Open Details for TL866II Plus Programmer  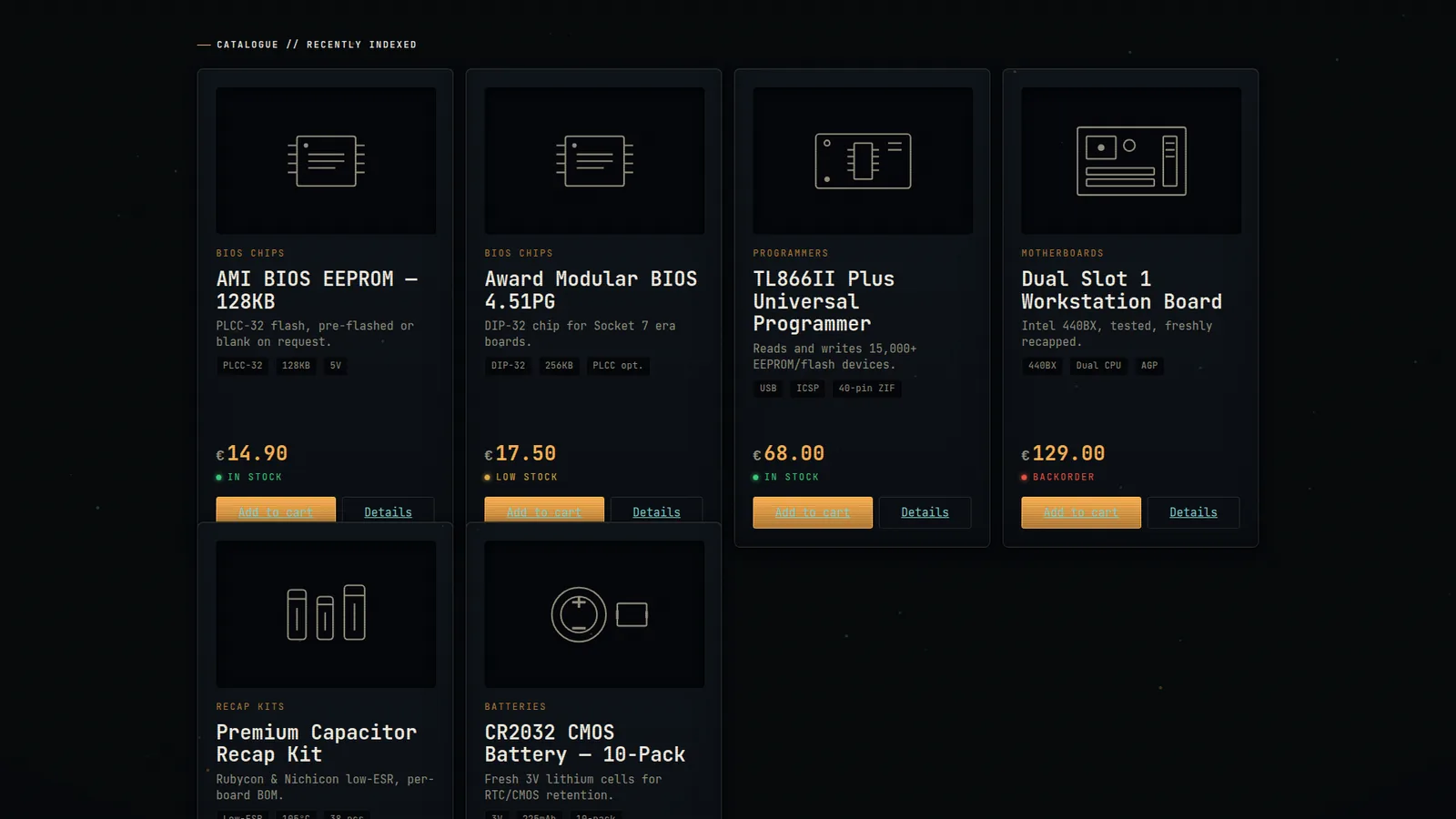click(x=925, y=512)
